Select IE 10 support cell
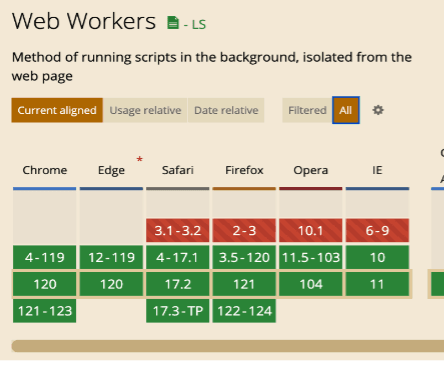444x390 pixels. (377, 257)
